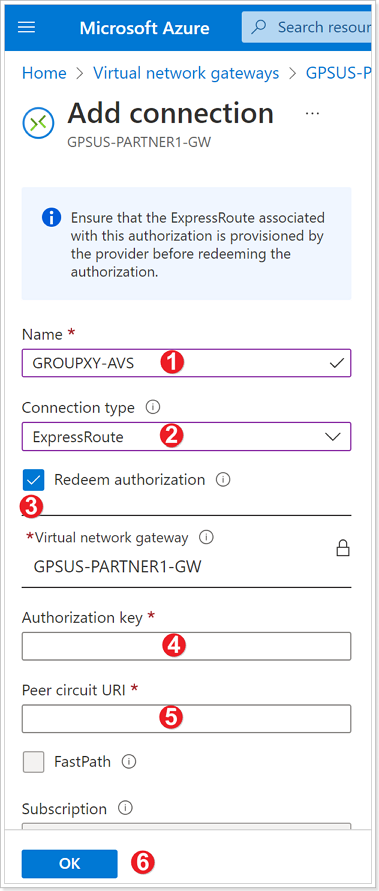Click the GPSUS-PARTNER1-GW gateway value
Viewport: 379px width, 891px height.
(x=118, y=566)
